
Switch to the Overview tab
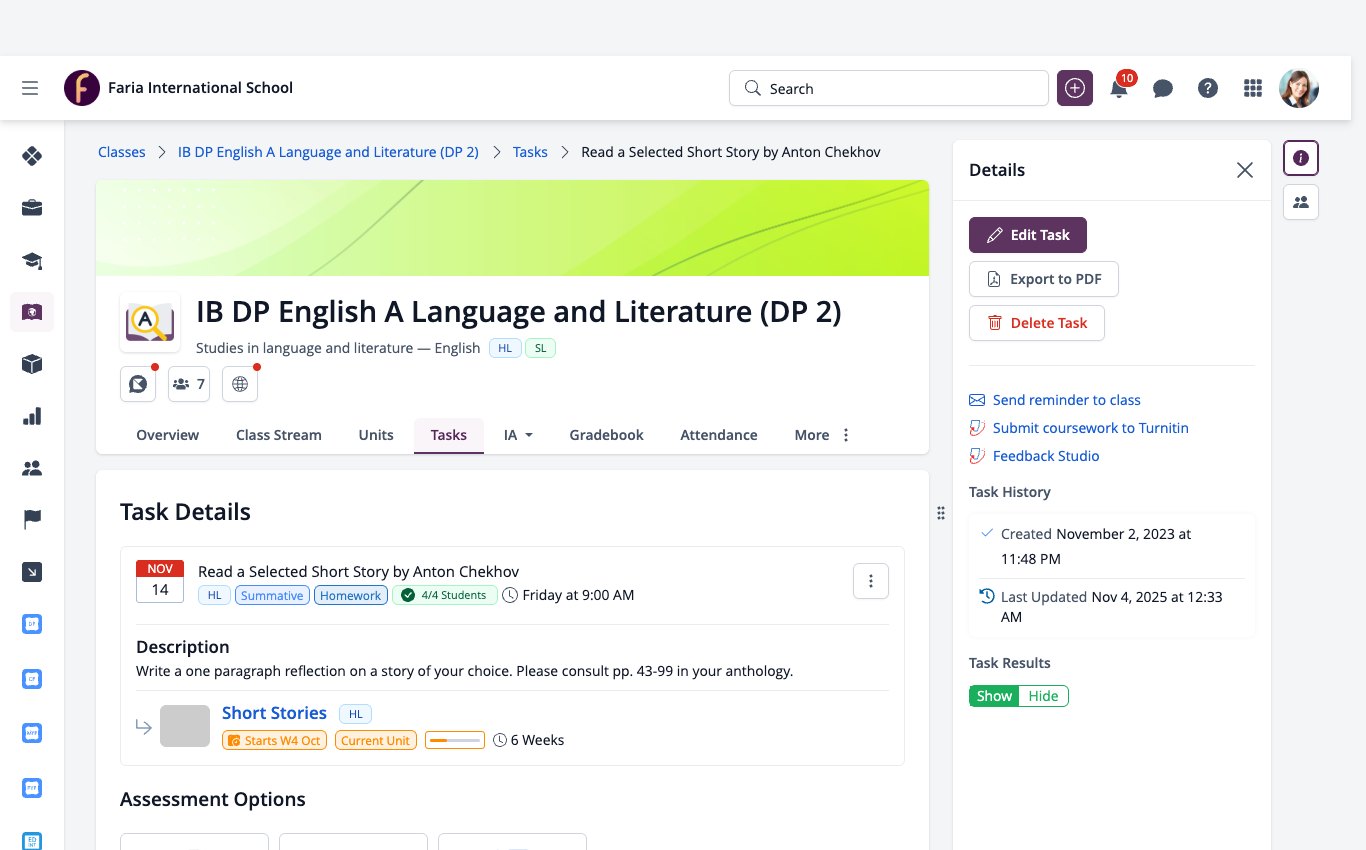pos(168,435)
